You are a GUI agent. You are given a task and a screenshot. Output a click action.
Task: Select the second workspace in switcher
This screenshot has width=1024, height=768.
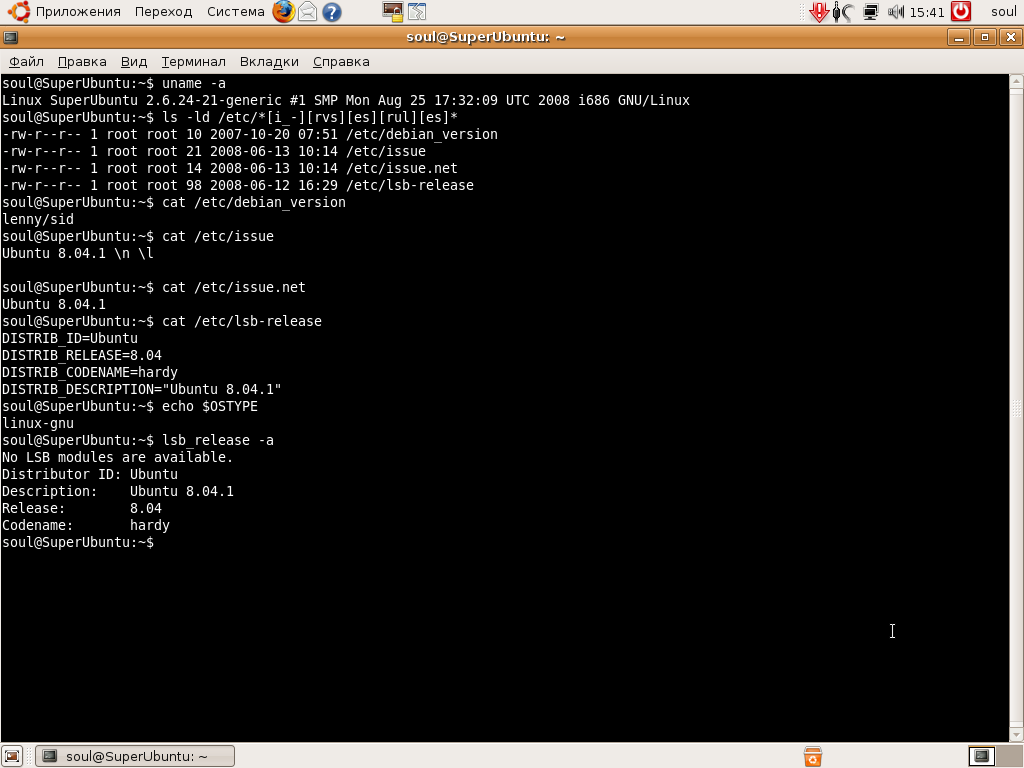click(x=1009, y=756)
